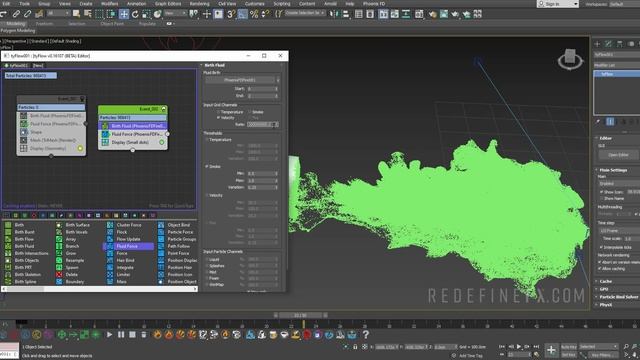Pick the Particle Force operator
Image resolution: width=640 pixels, height=360 pixels.
pos(180,232)
